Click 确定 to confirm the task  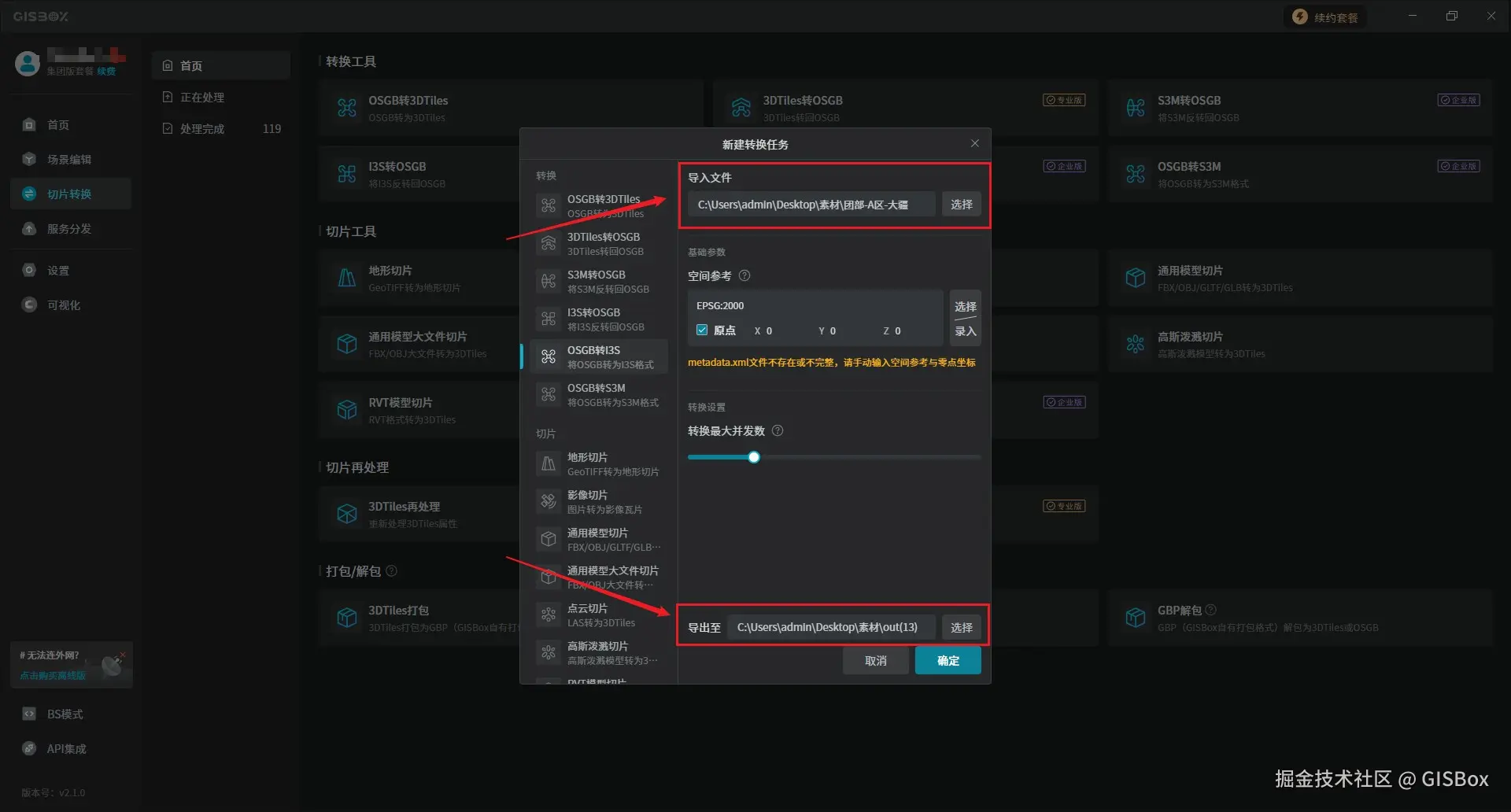coord(948,661)
